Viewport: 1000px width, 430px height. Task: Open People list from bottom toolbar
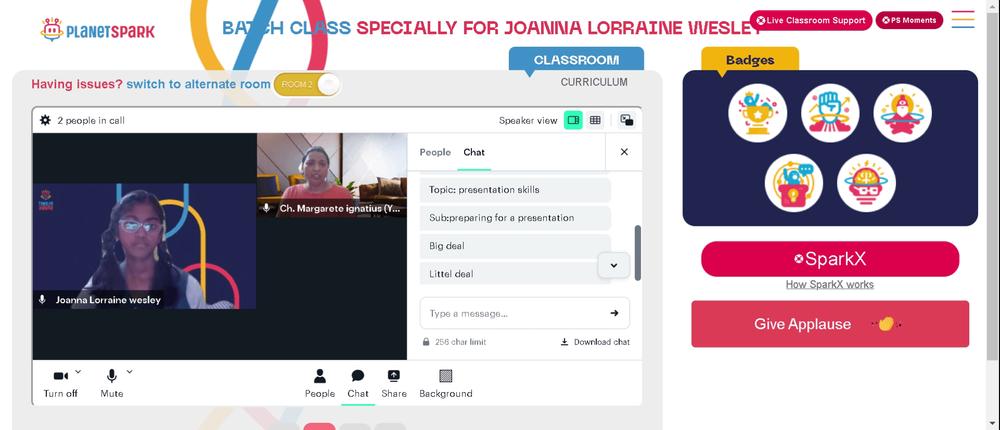coord(320,385)
